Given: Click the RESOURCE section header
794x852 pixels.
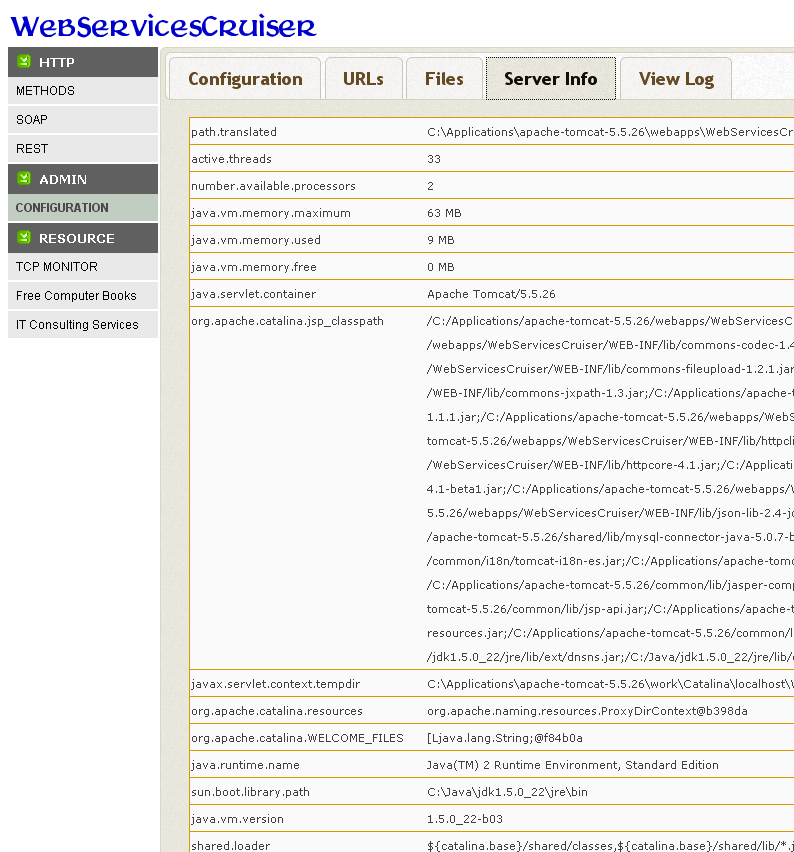Looking at the screenshot, I should pyautogui.click(x=83, y=238).
